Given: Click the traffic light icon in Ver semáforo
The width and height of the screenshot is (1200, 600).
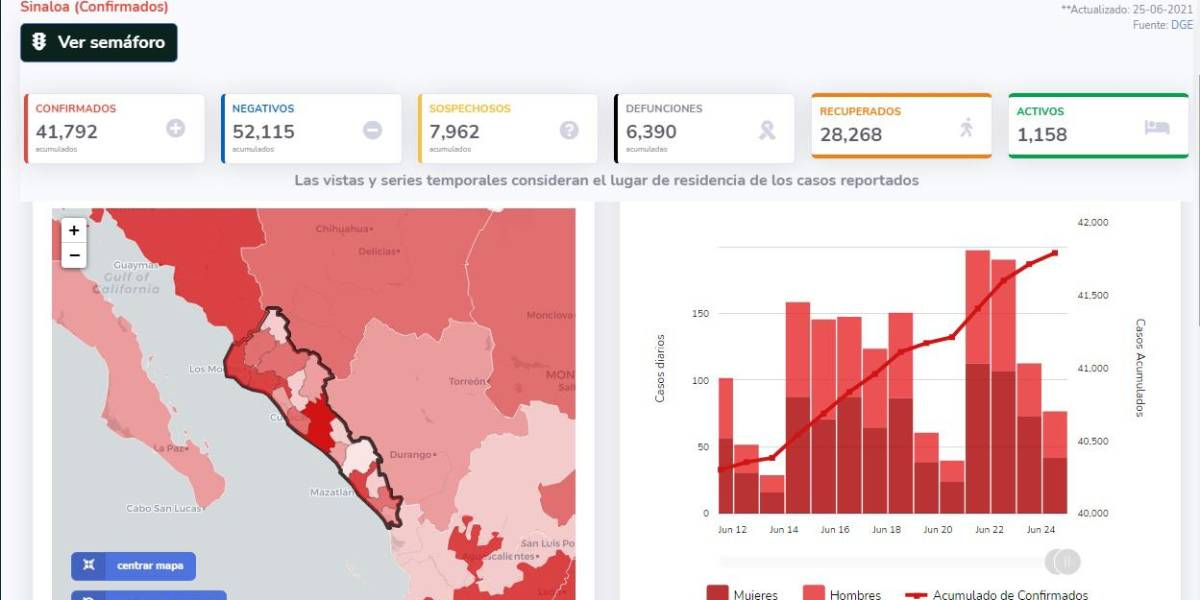Looking at the screenshot, I should [x=40, y=43].
